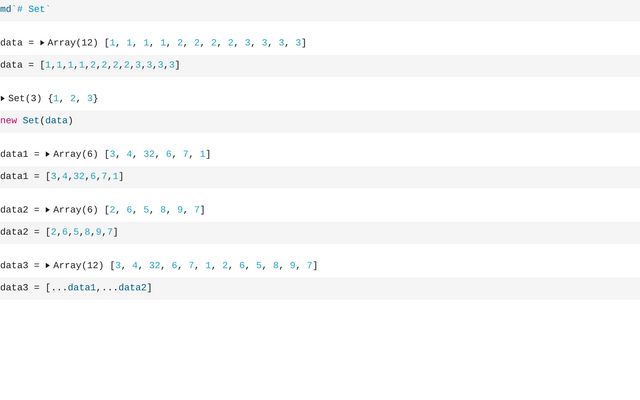This screenshot has width=640, height=400.
Task: Expand the data2 Array(6) output triangle
Action: tap(48, 210)
